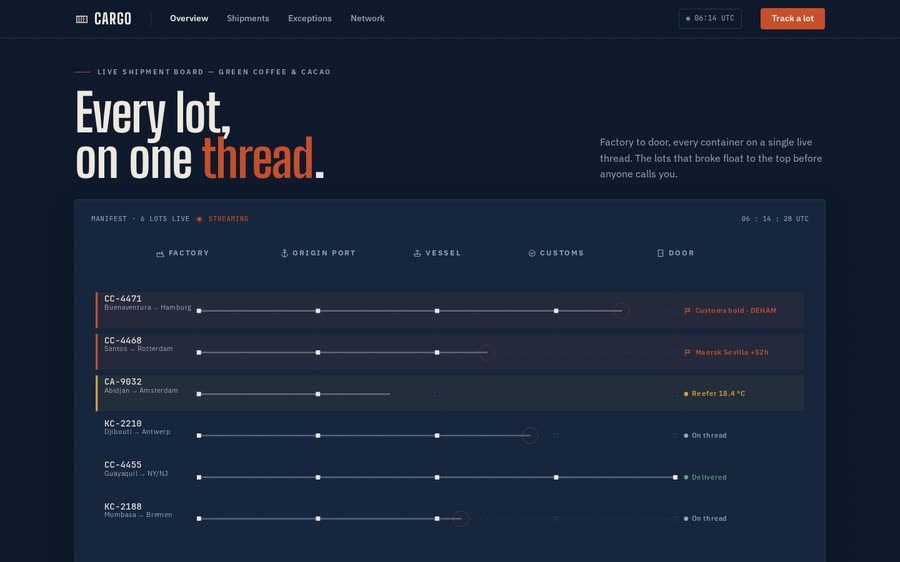Click the Mombasa → Bremen route text

[x=138, y=515]
